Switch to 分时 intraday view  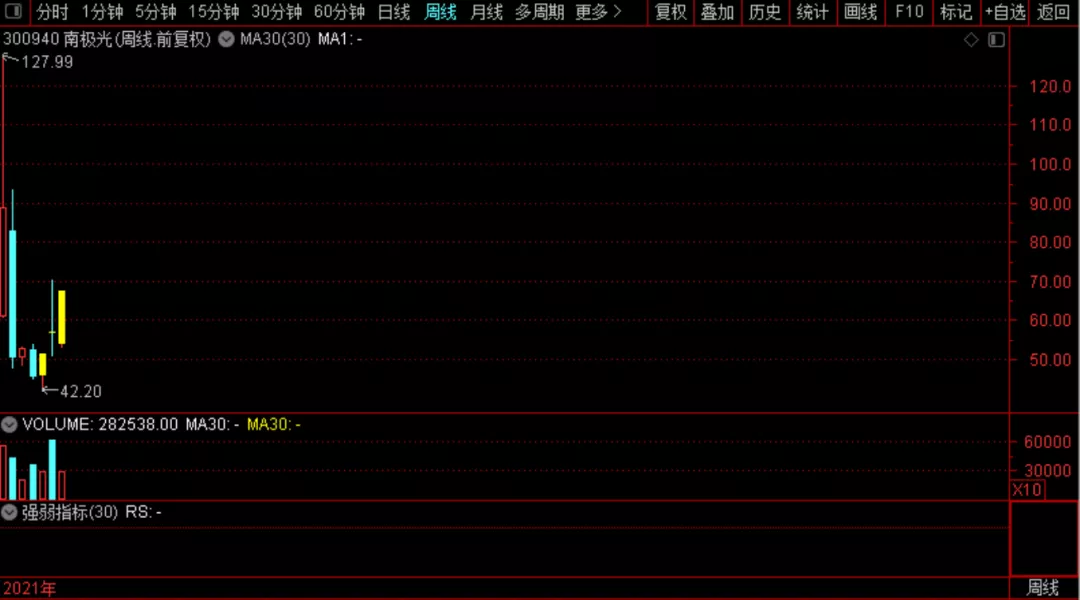pos(52,12)
